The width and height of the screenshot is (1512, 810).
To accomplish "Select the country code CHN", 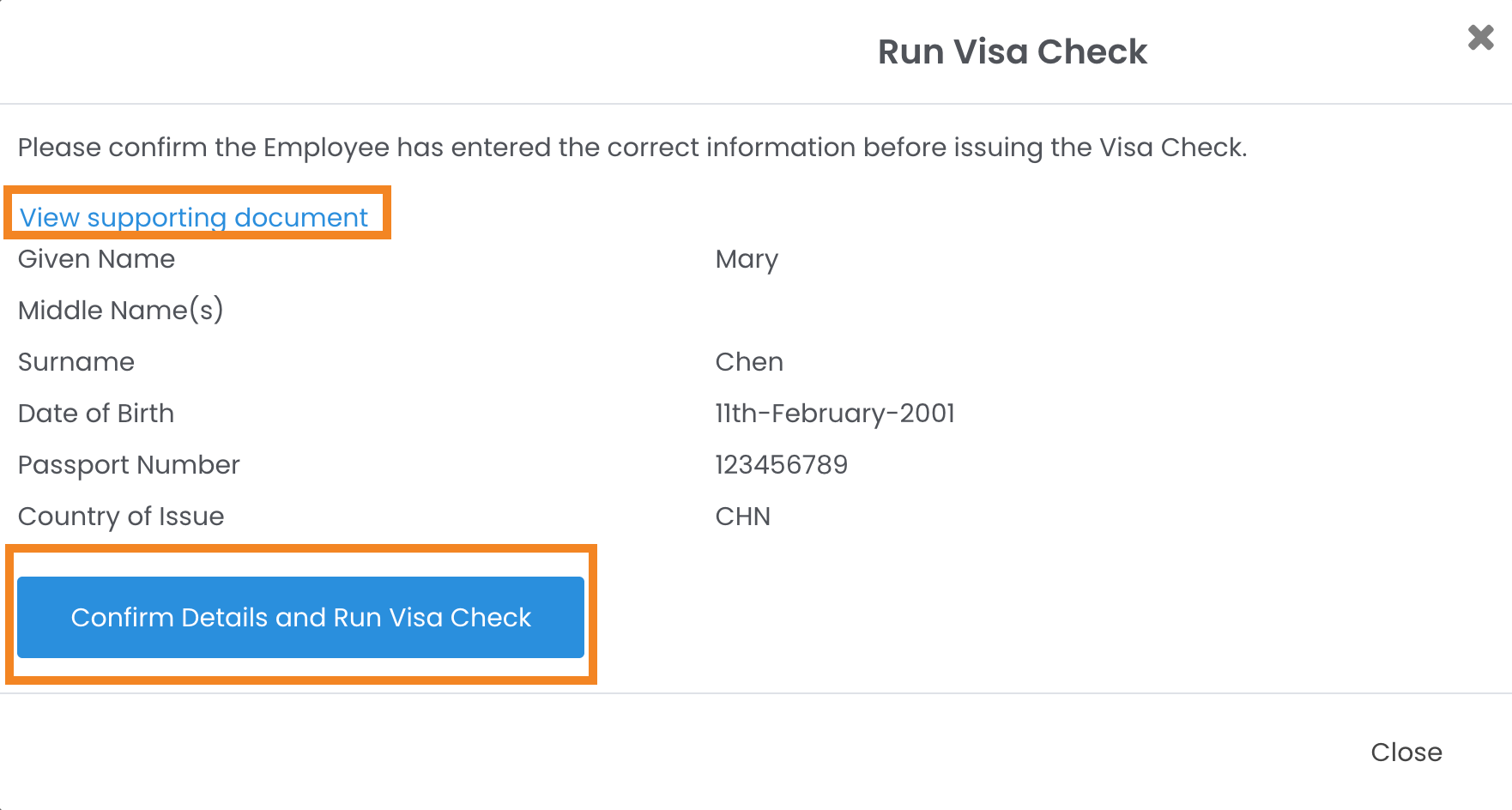I will click(743, 517).
